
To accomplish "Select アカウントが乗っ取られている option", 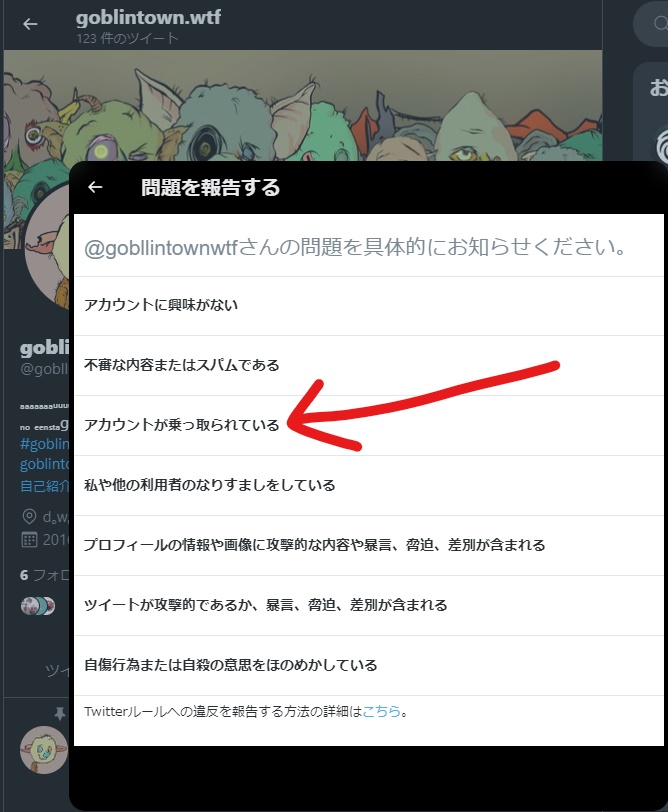I will tap(369, 426).
